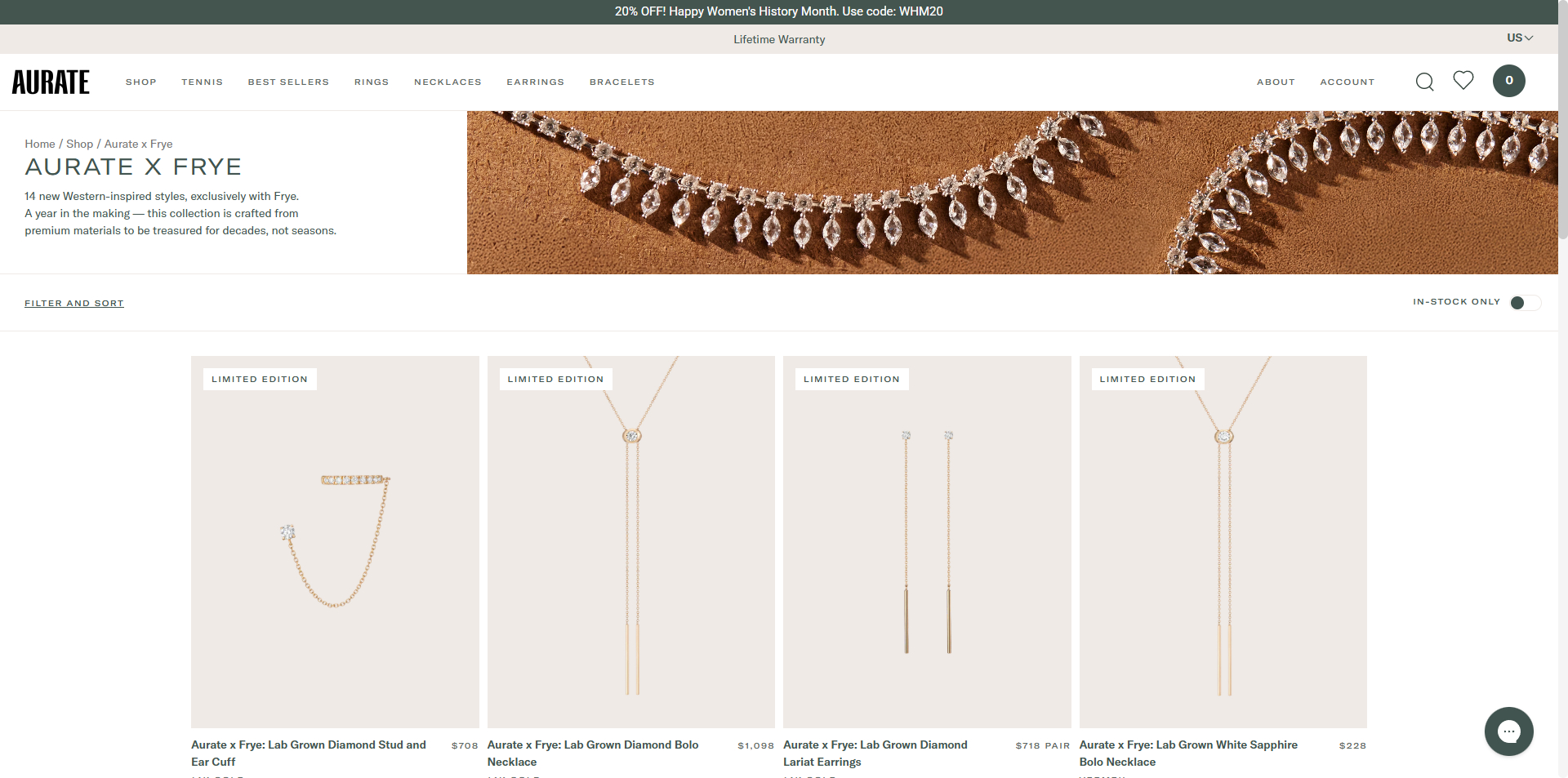Screen dimensions: 1568x778
Task: Open the search magnifier icon
Action: [x=1424, y=82]
